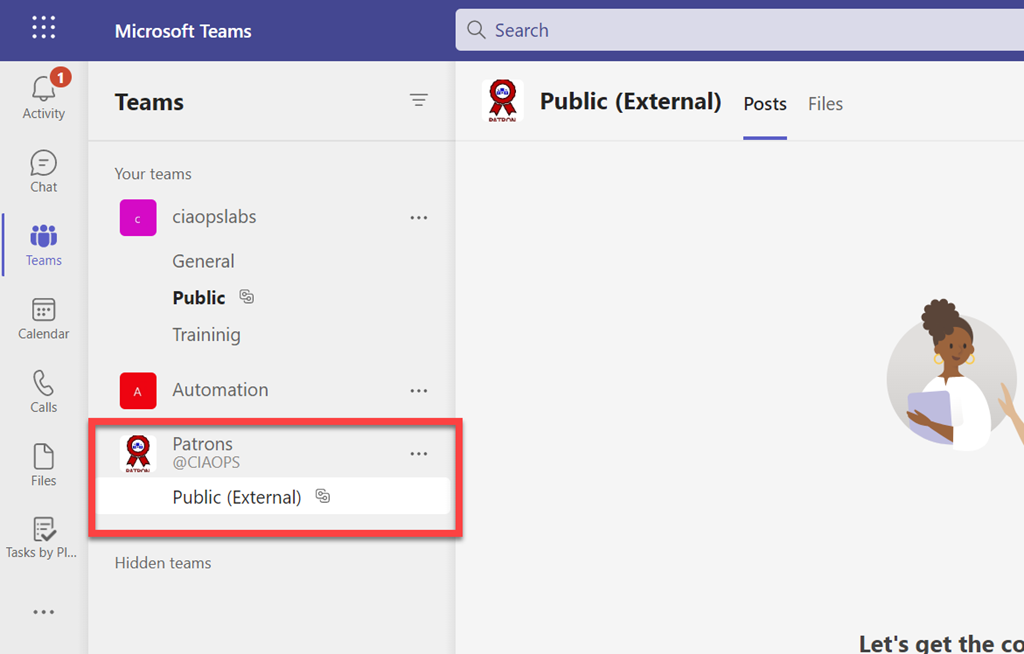This screenshot has height=654, width=1024.
Task: Open the General channel
Action: [203, 261]
